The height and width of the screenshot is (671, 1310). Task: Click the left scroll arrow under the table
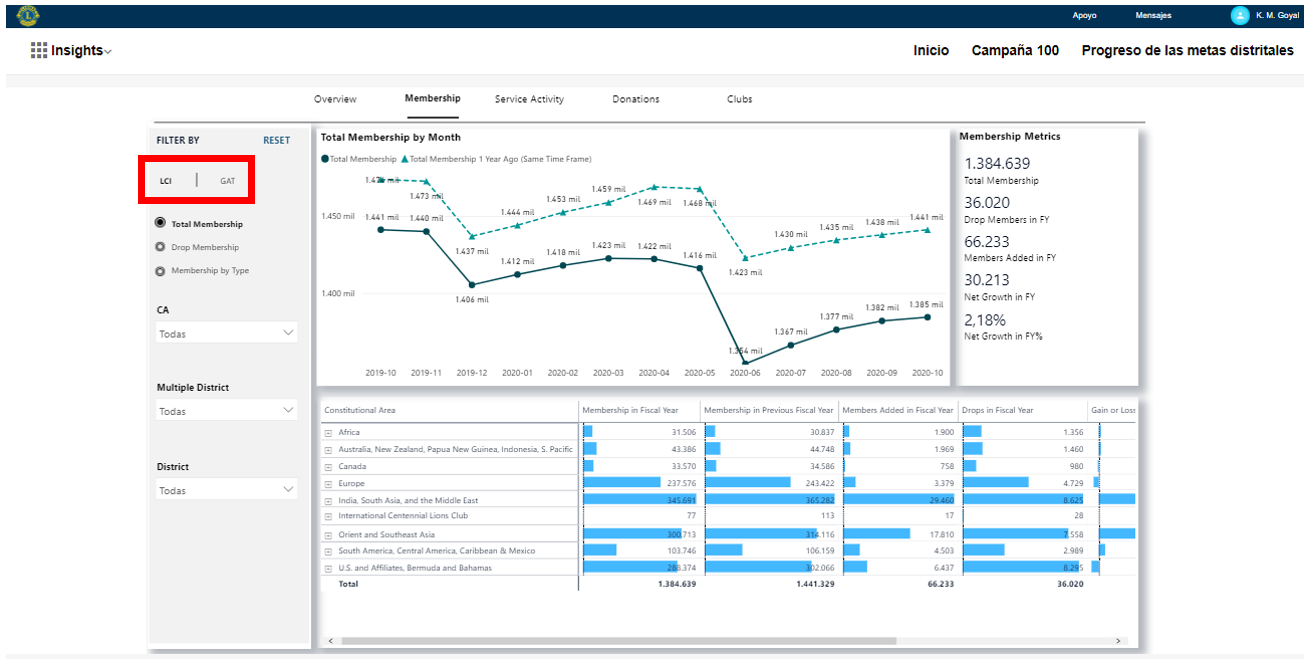tap(331, 641)
